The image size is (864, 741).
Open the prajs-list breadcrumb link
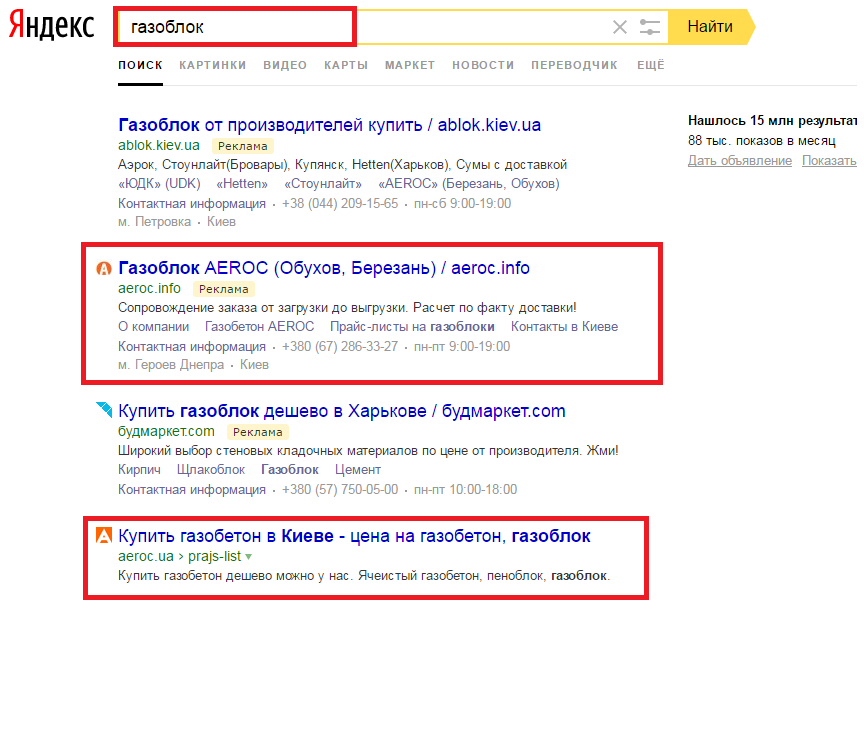(214, 556)
